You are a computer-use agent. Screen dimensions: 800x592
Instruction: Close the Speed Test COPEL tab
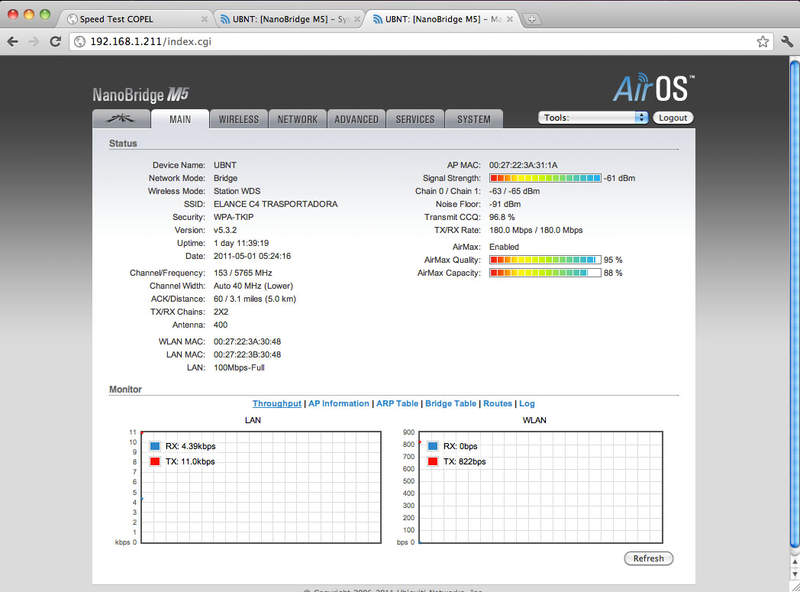(204, 19)
